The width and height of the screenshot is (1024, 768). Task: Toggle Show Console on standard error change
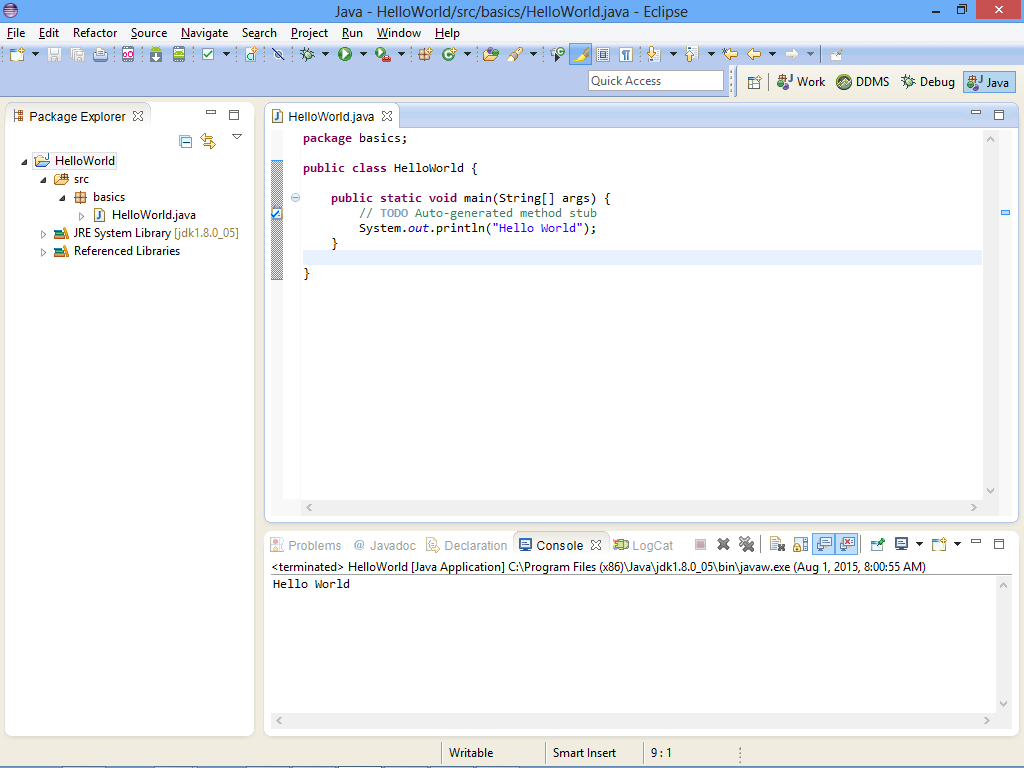(847, 544)
